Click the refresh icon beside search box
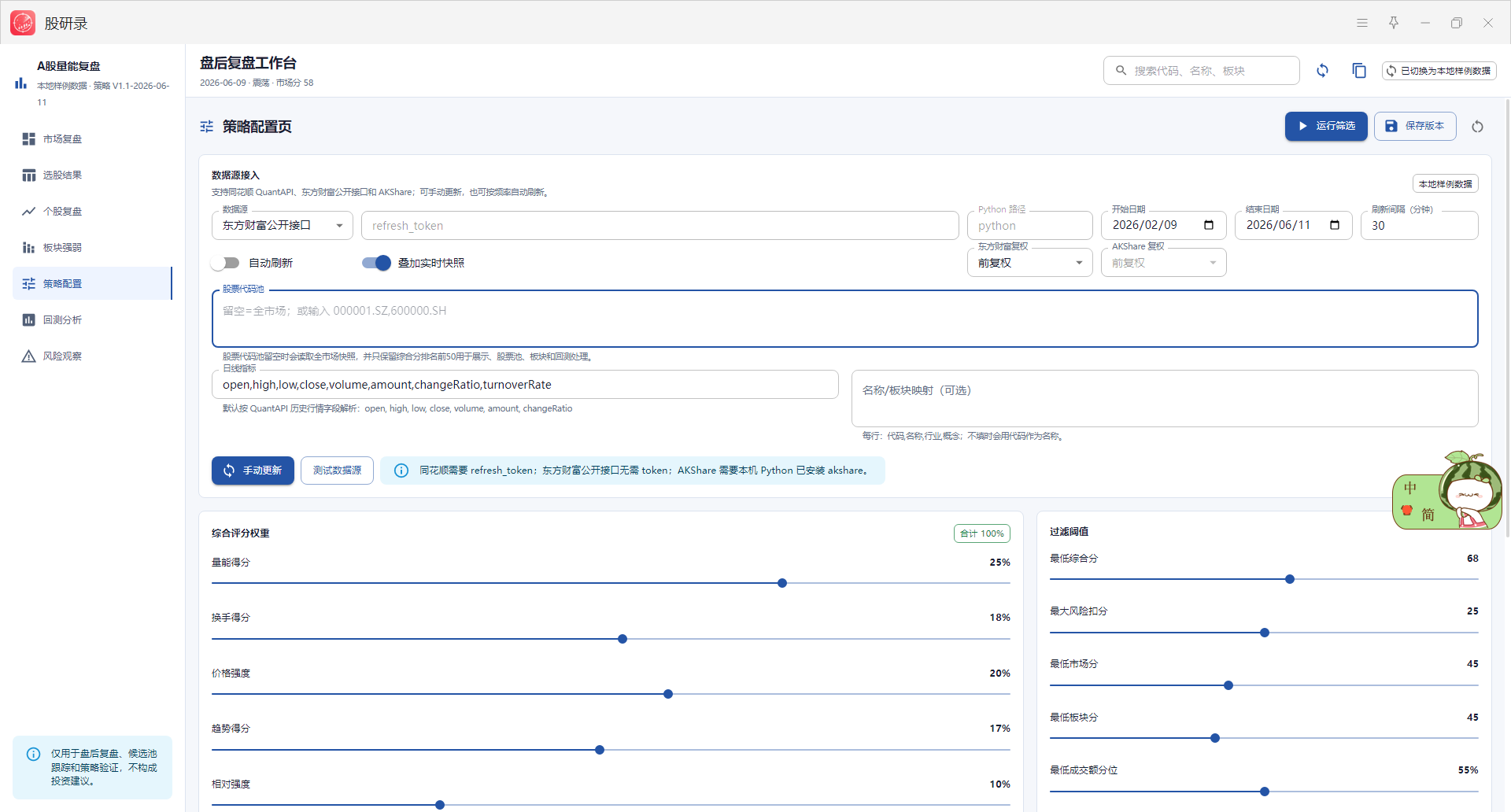This screenshot has height=812, width=1511. tap(1322, 71)
